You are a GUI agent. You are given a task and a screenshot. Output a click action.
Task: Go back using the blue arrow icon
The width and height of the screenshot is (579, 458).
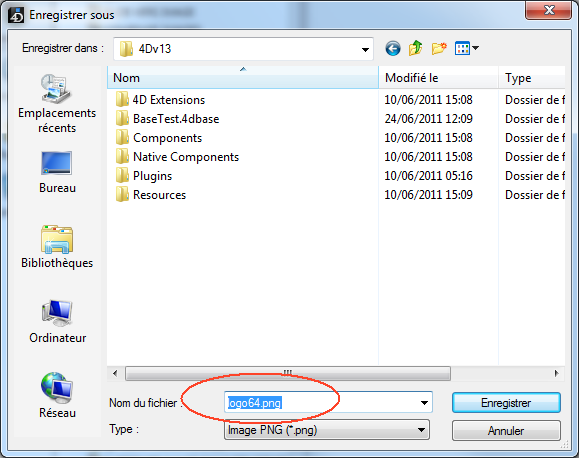(393, 48)
